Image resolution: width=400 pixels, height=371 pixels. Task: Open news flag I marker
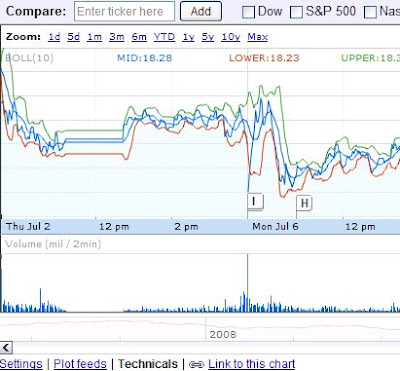(255, 201)
